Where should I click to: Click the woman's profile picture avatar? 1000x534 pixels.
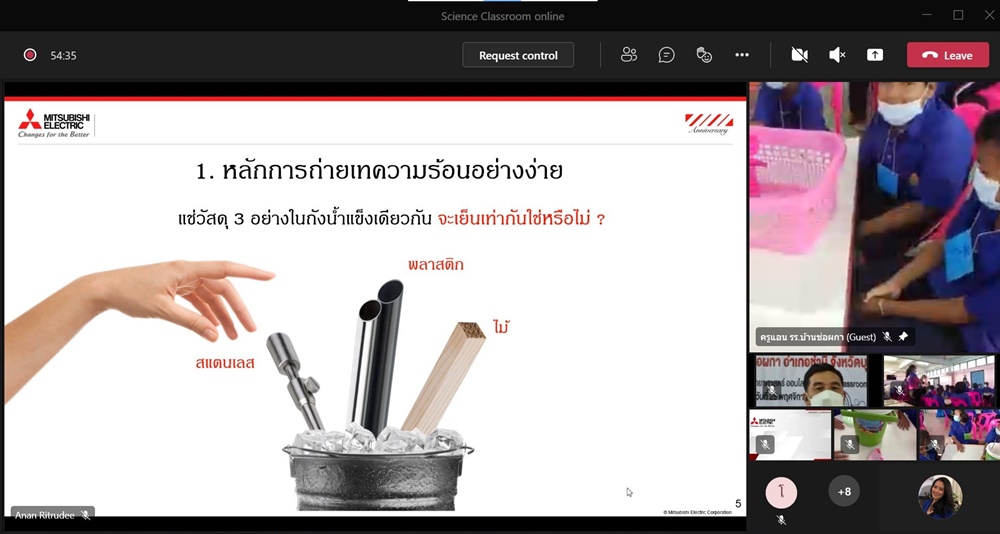click(x=940, y=496)
